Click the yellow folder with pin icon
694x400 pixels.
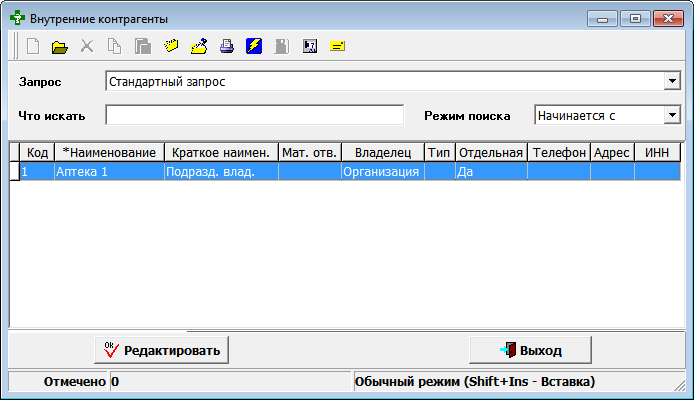(x=199, y=46)
